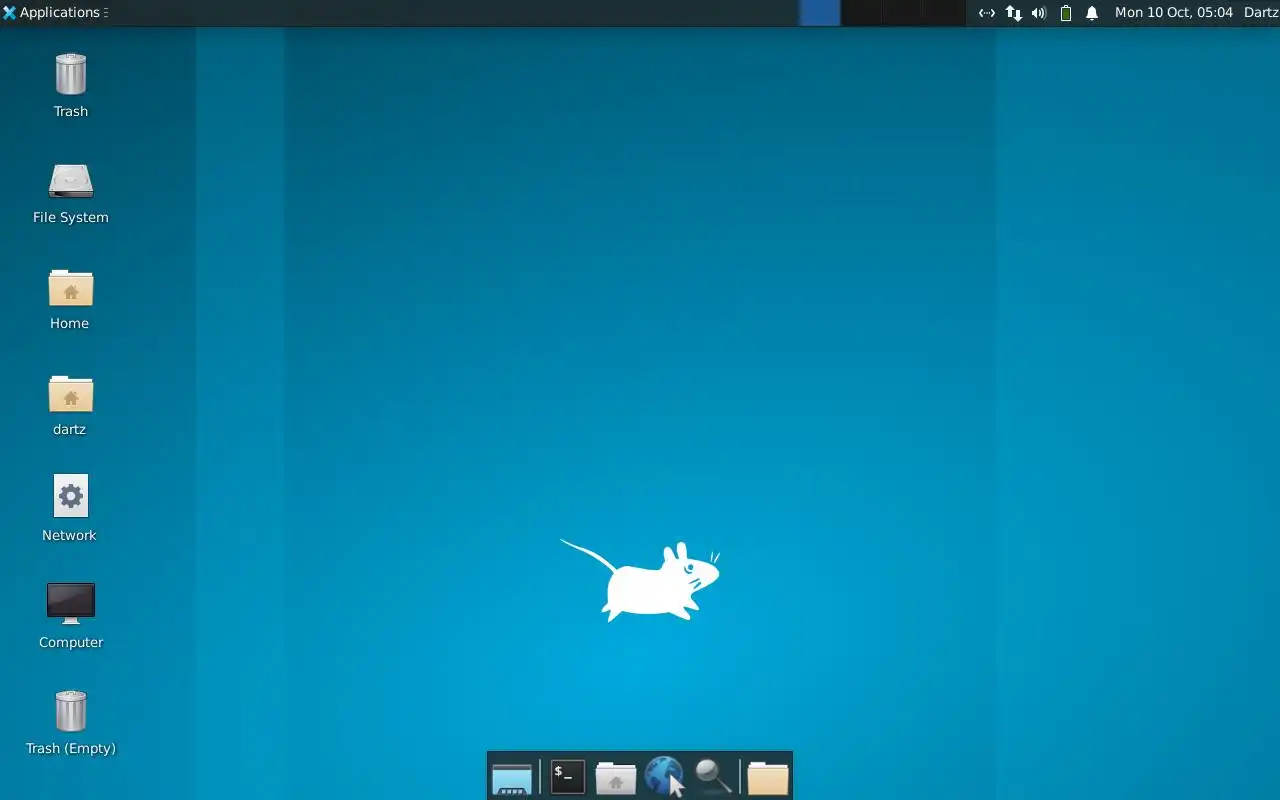Click the battery indicator icon
The image size is (1280, 800).
coord(1066,13)
